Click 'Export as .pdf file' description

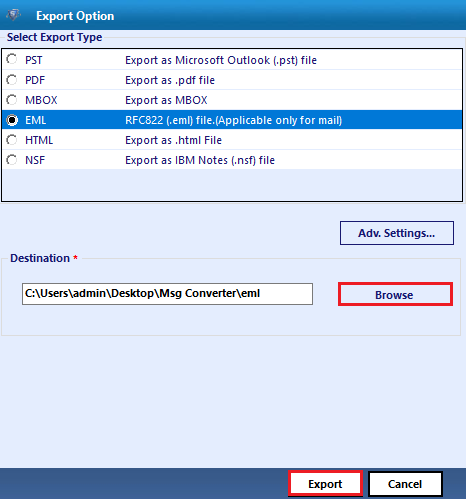[x=170, y=80]
